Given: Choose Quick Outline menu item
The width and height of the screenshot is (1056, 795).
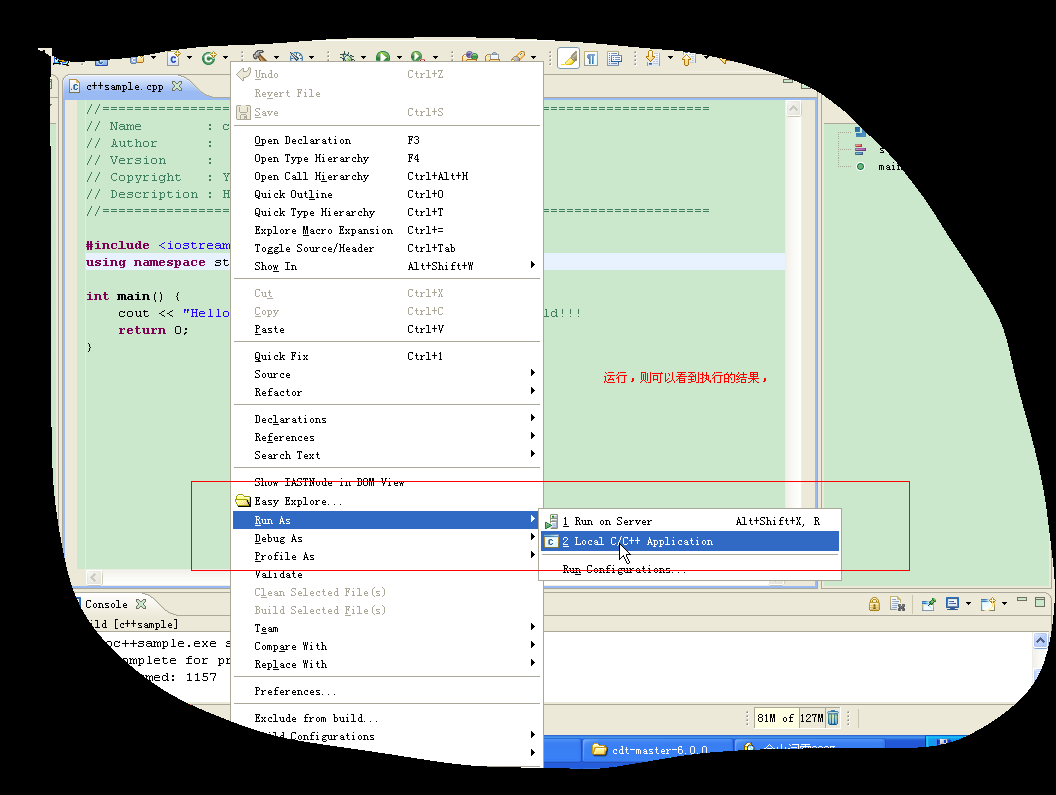Looking at the screenshot, I should click(387, 194).
